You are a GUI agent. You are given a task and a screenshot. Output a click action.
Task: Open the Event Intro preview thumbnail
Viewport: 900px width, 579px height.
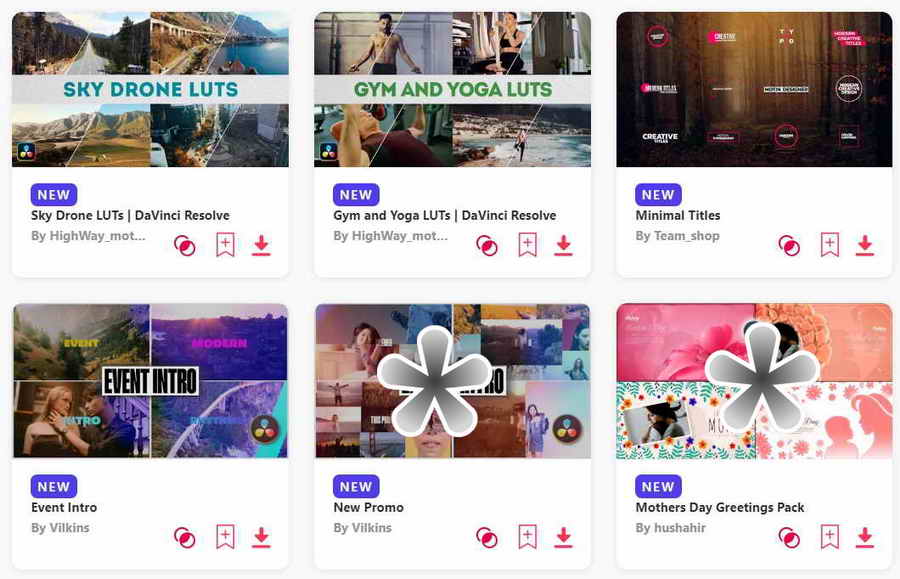150,381
